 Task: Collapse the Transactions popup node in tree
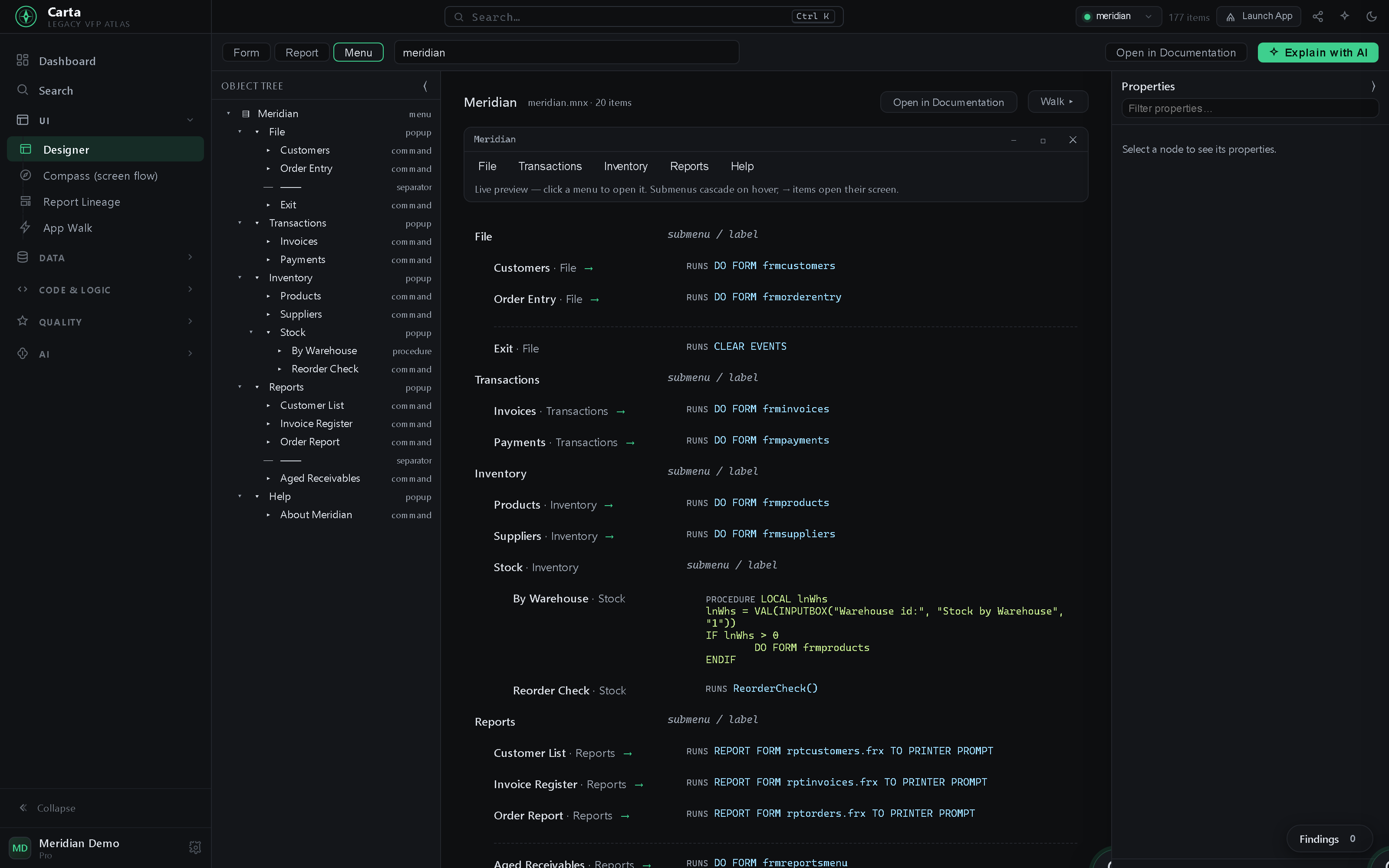click(240, 223)
